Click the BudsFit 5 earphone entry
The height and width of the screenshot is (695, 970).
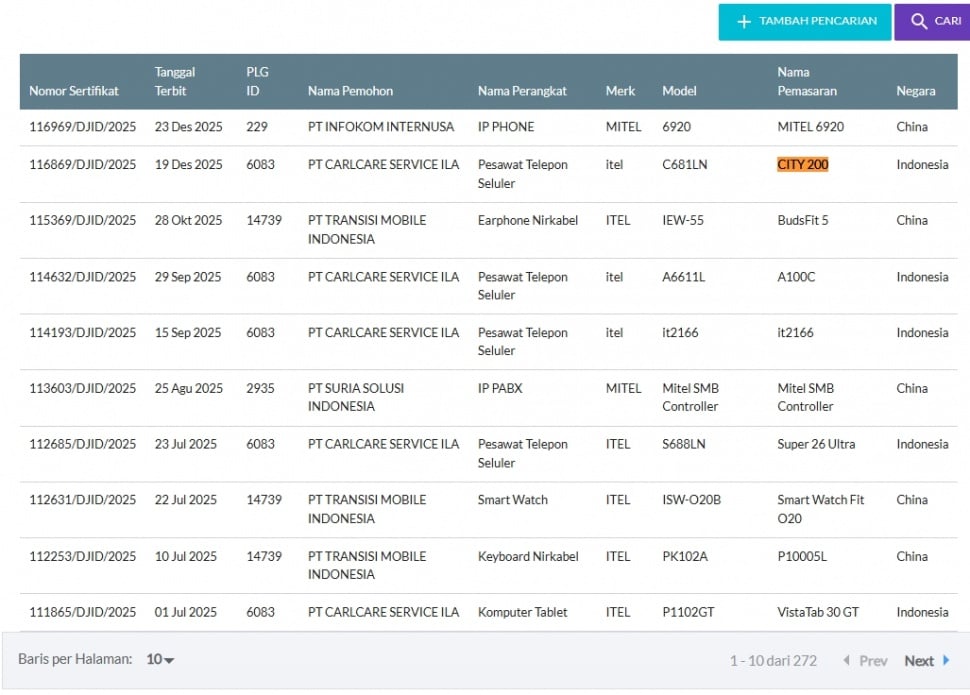pos(802,220)
